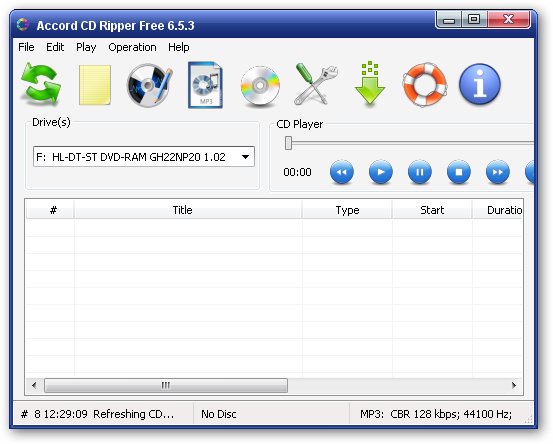The image size is (553, 444).
Task: Click the orange lifebuoy help icon
Action: coord(425,85)
